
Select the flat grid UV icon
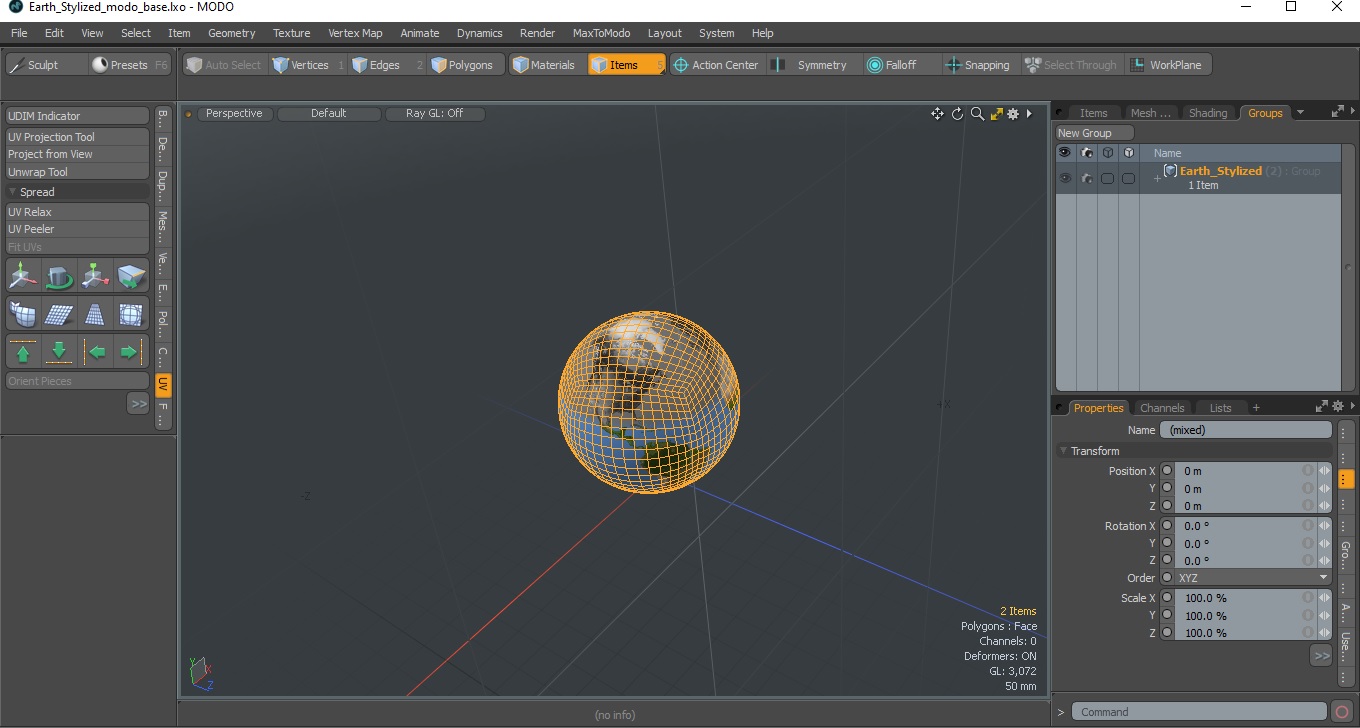click(59, 314)
